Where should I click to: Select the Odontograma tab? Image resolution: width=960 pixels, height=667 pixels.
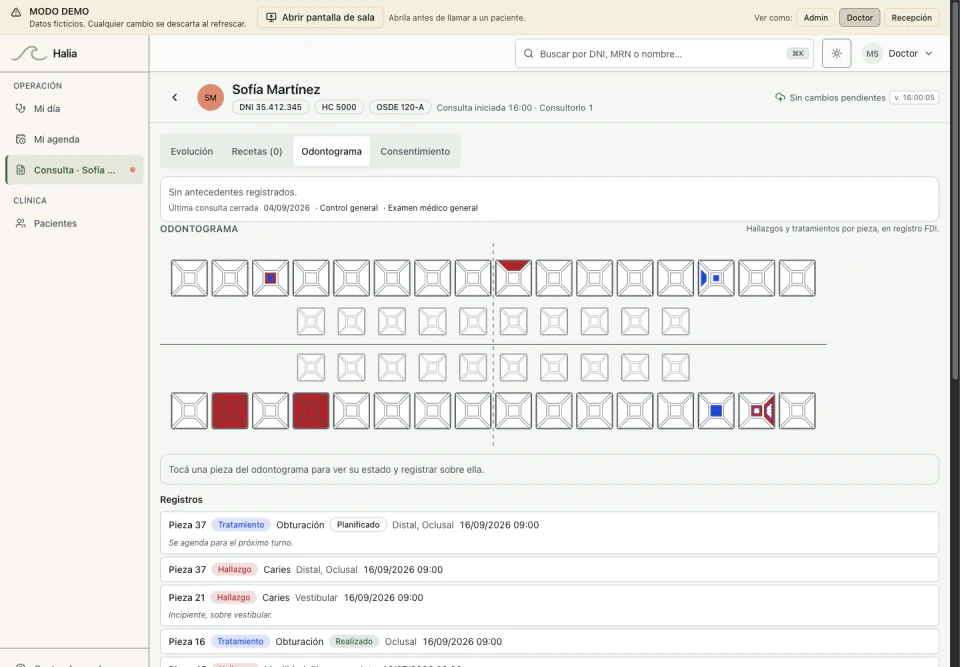(331, 151)
